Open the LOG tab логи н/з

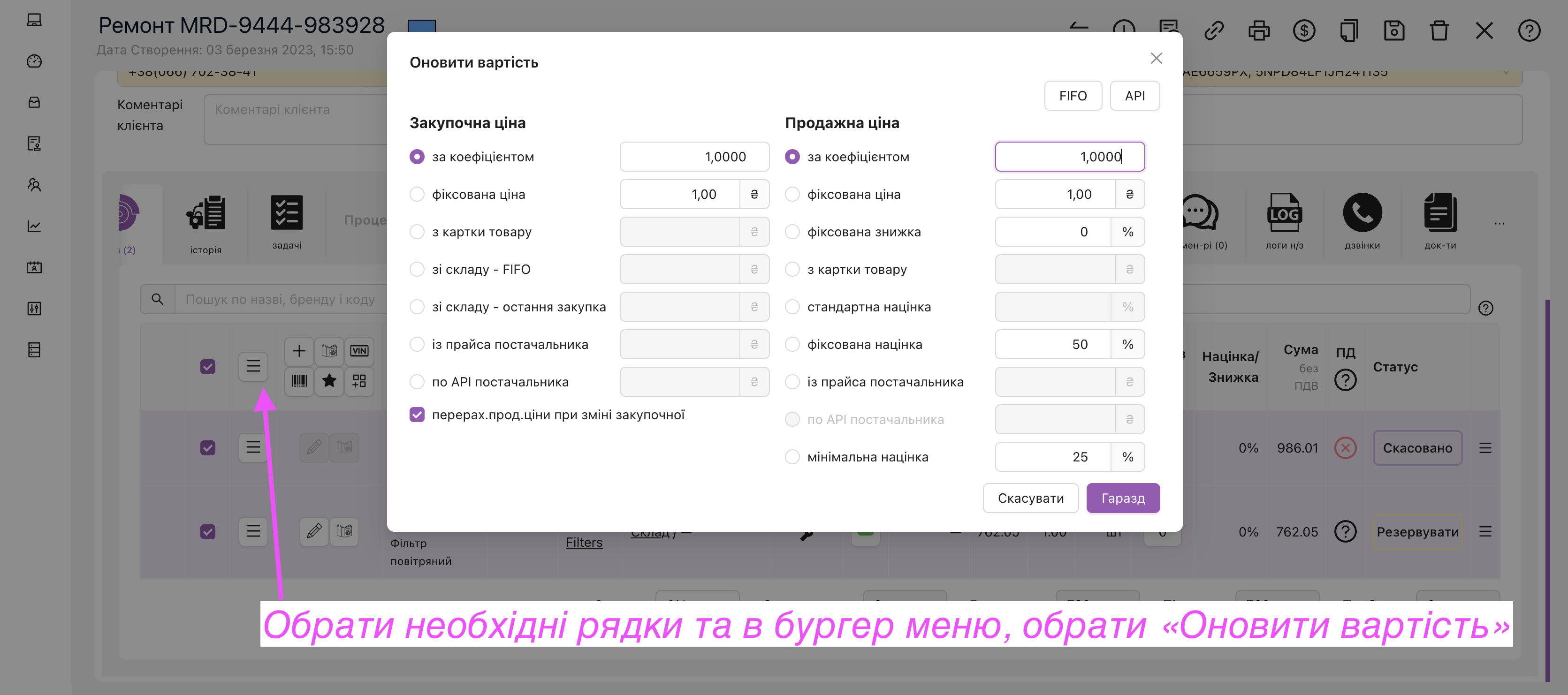pyautogui.click(x=1284, y=221)
